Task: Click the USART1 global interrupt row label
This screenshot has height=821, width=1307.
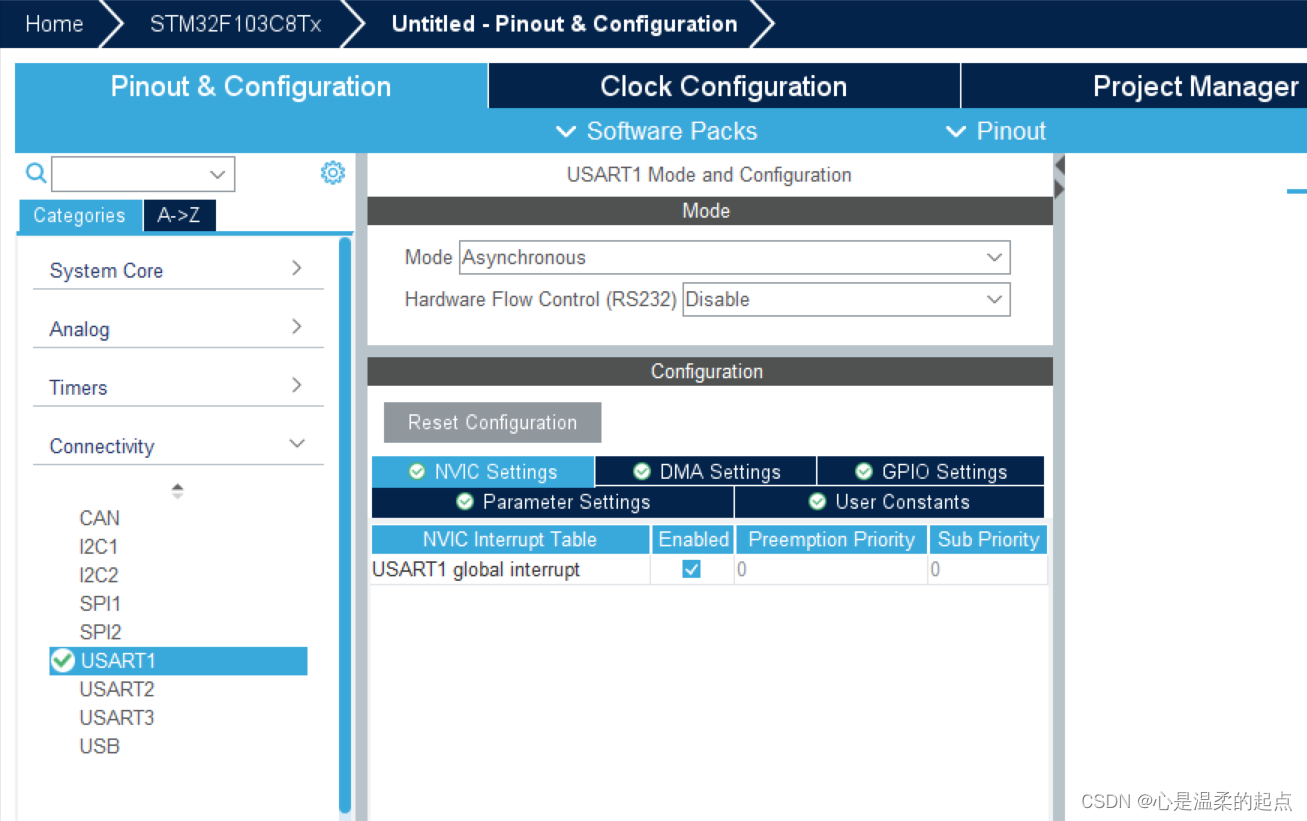Action: tap(476, 569)
